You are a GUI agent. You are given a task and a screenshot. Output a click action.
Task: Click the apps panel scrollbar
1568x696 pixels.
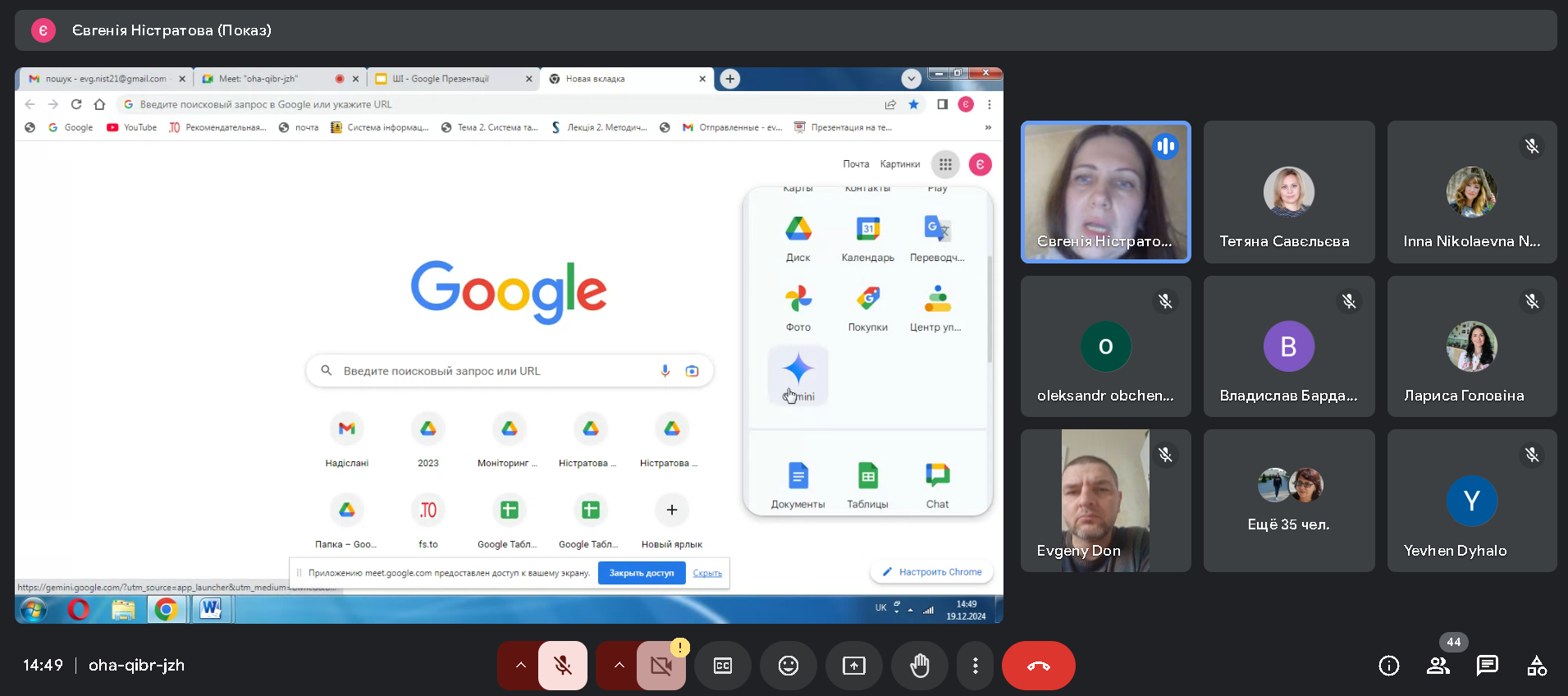[989, 308]
